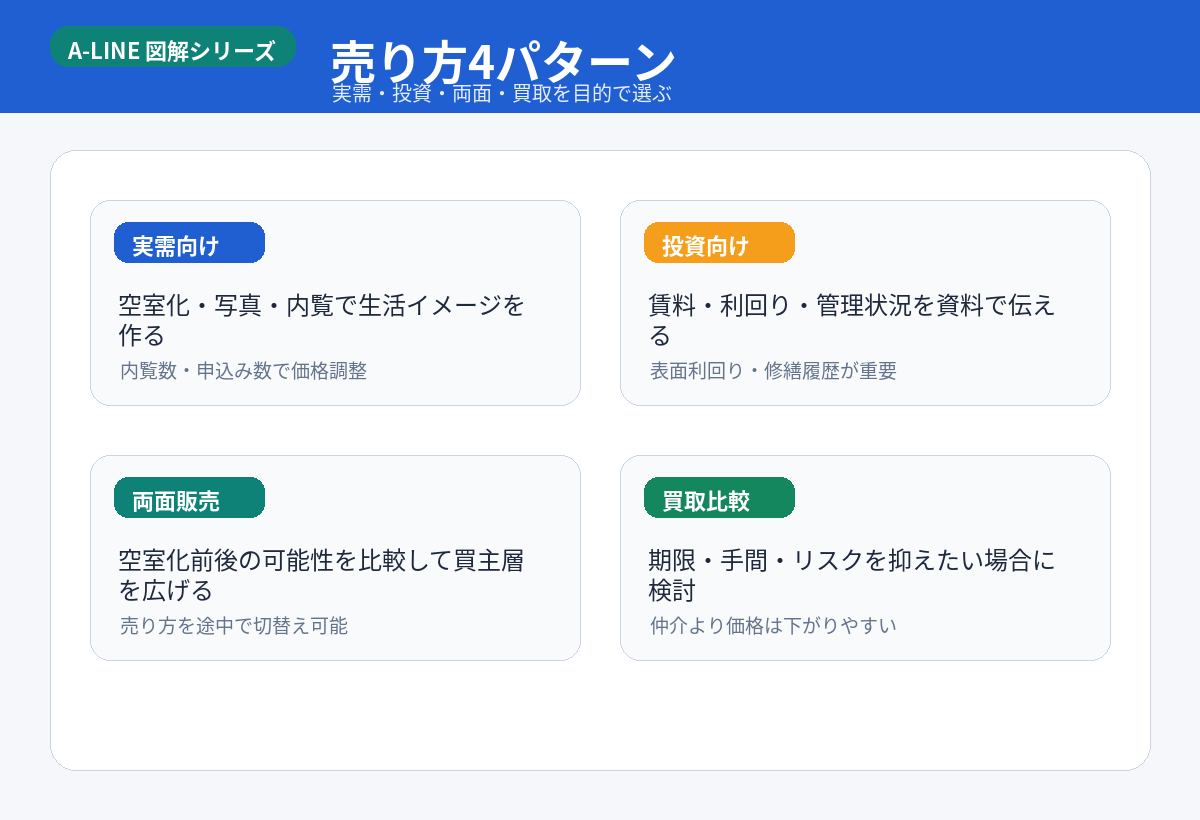Click the note 表面利回り・修繕履歴が重要
1200x820 pixels.
coord(773,371)
